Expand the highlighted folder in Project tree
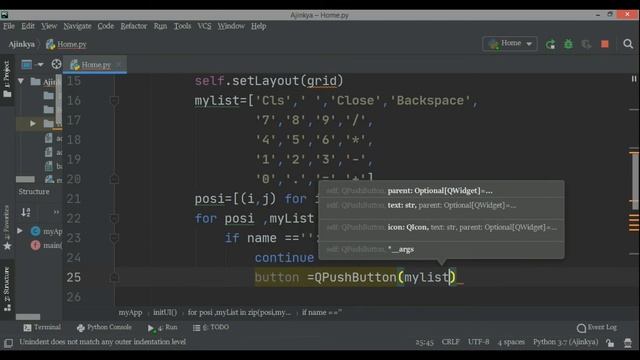The width and height of the screenshot is (640, 360). tap(32, 123)
